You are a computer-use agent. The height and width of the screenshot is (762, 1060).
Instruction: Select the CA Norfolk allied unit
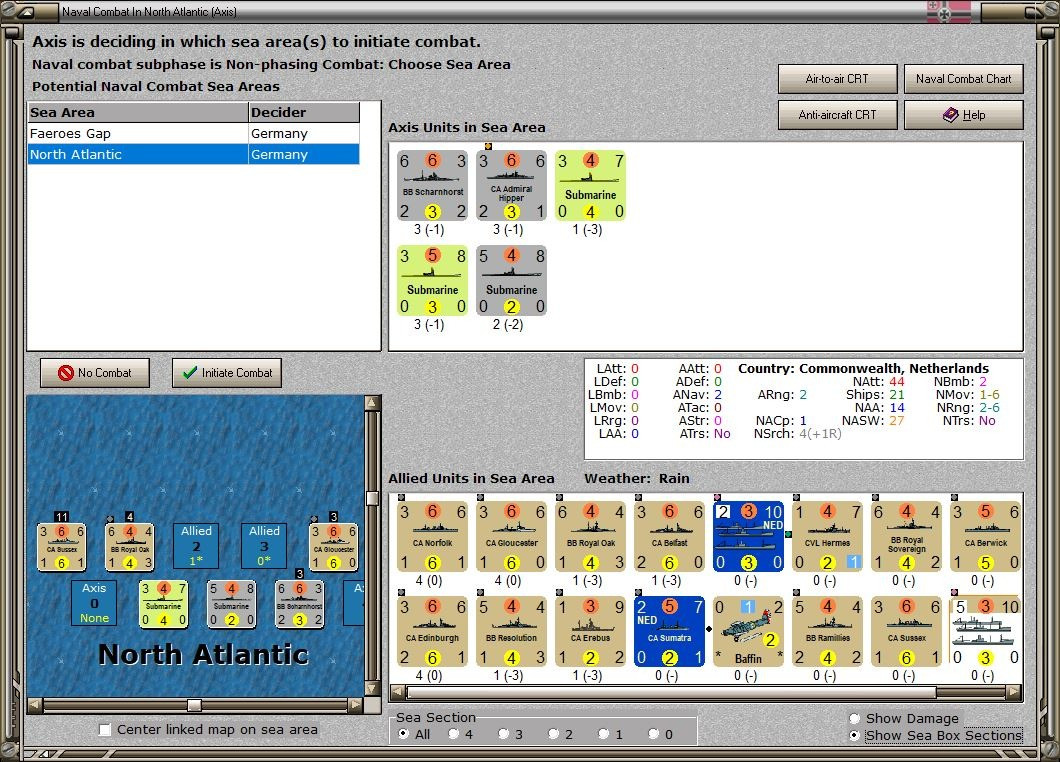(x=433, y=537)
